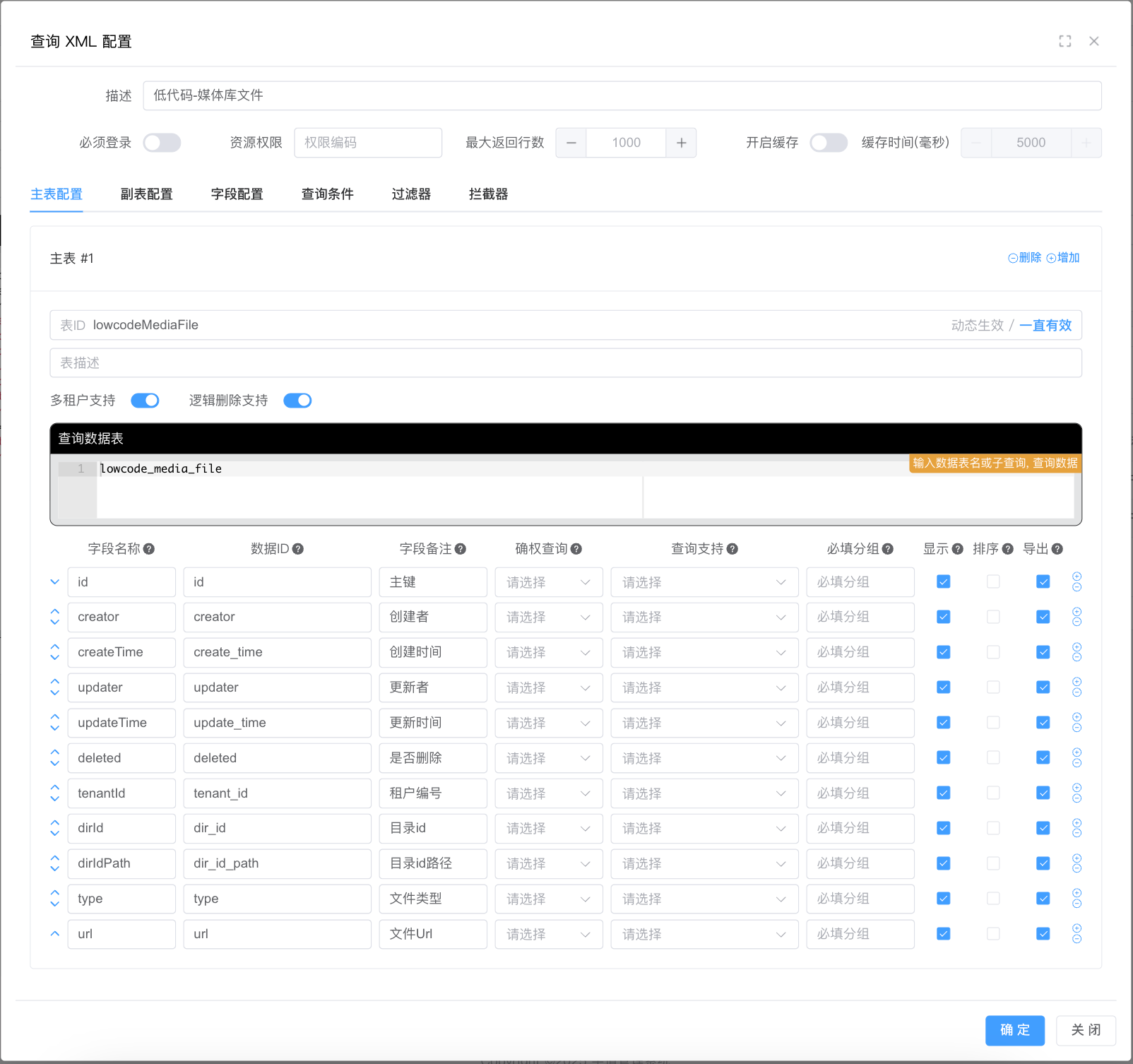This screenshot has width=1133, height=1064.
Task: Click the 确定 button
Action: coord(1014,1030)
